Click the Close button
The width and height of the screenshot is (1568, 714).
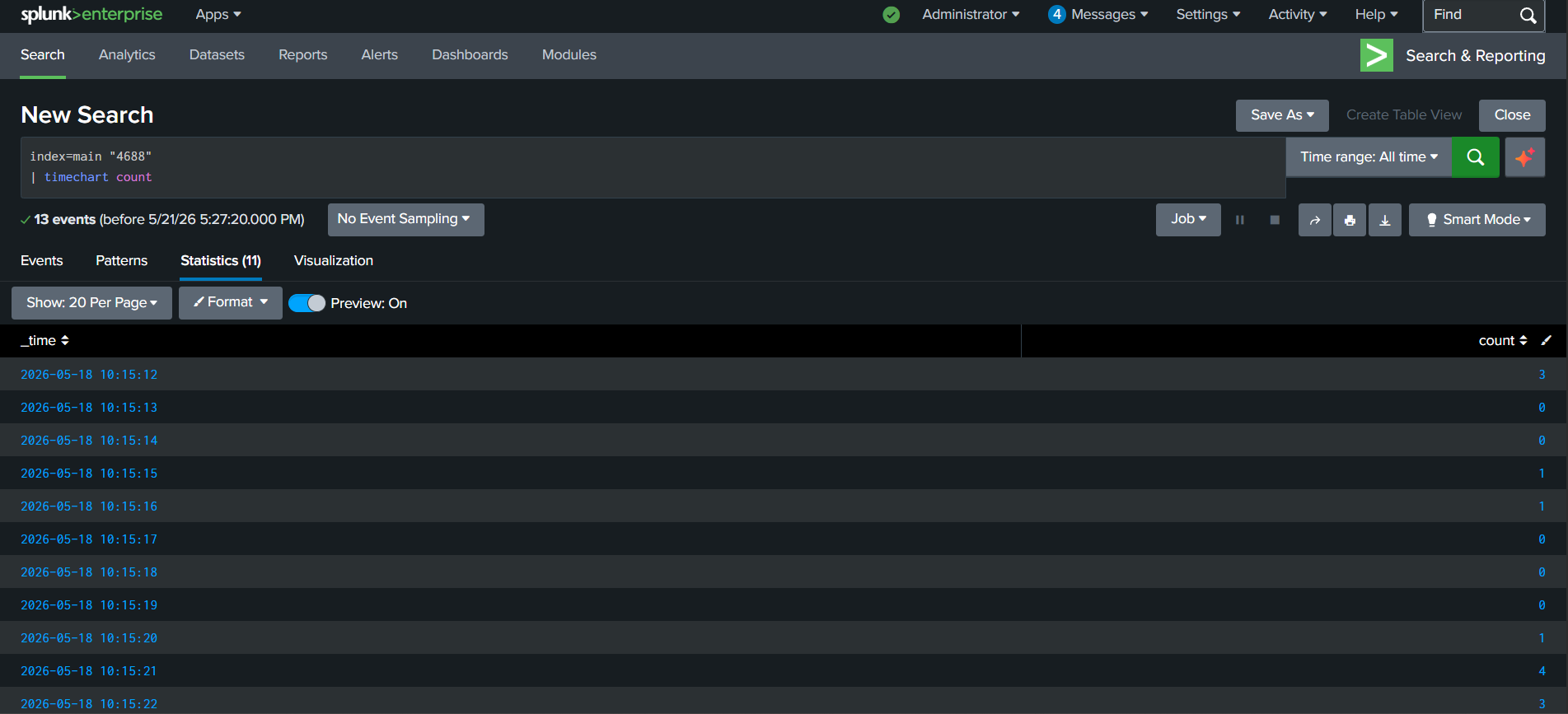[x=1512, y=115]
